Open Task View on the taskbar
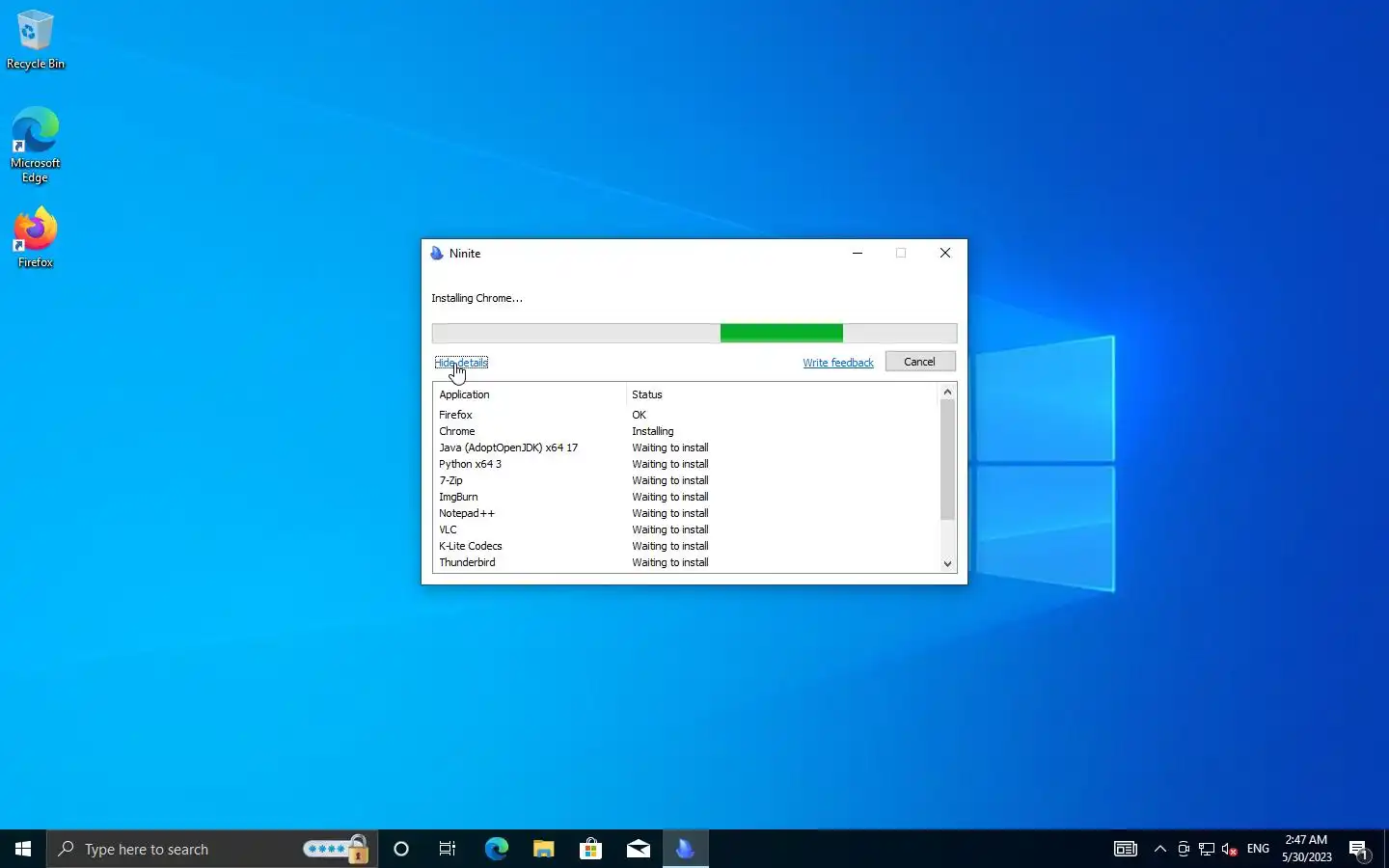Screen dimensions: 1389x868 tap(448, 849)
